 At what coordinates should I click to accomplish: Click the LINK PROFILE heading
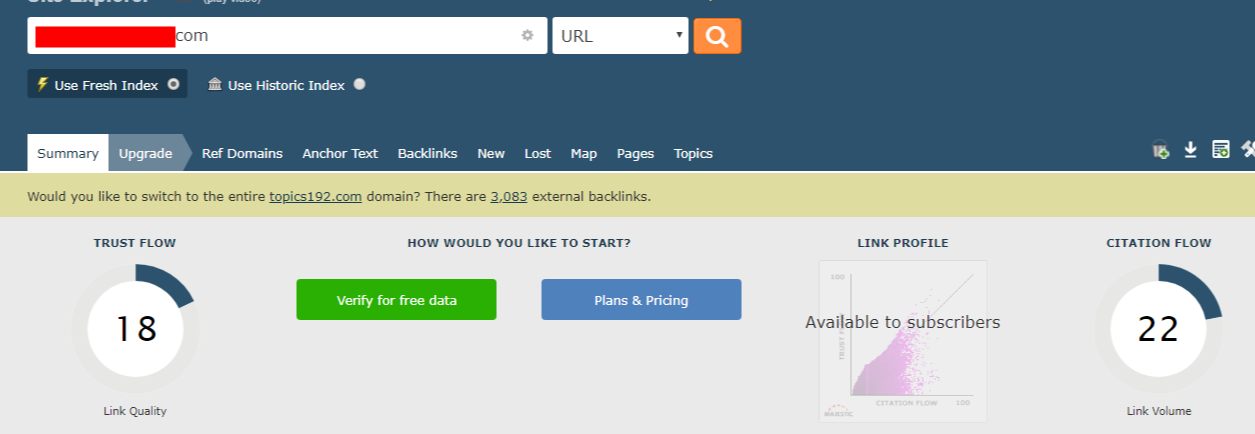click(903, 243)
